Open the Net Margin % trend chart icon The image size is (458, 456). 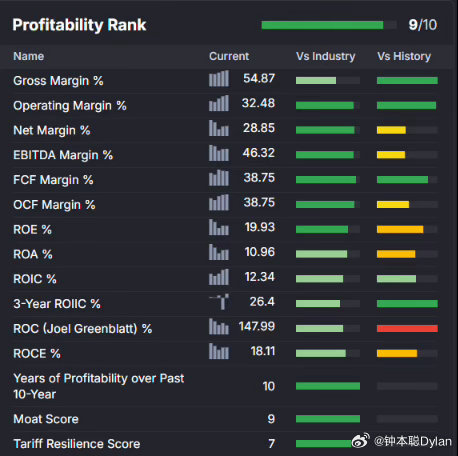click(x=219, y=128)
